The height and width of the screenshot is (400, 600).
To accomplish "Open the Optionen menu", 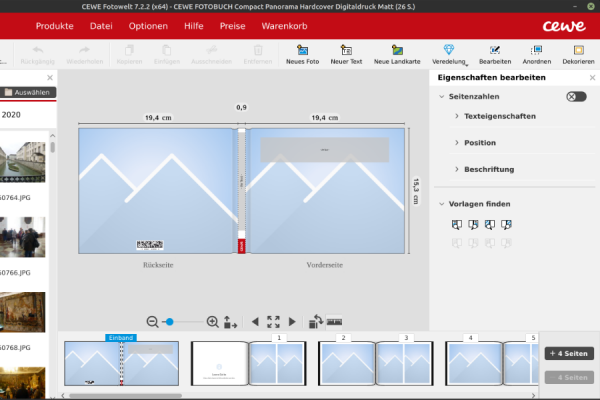I will tap(148, 26).
